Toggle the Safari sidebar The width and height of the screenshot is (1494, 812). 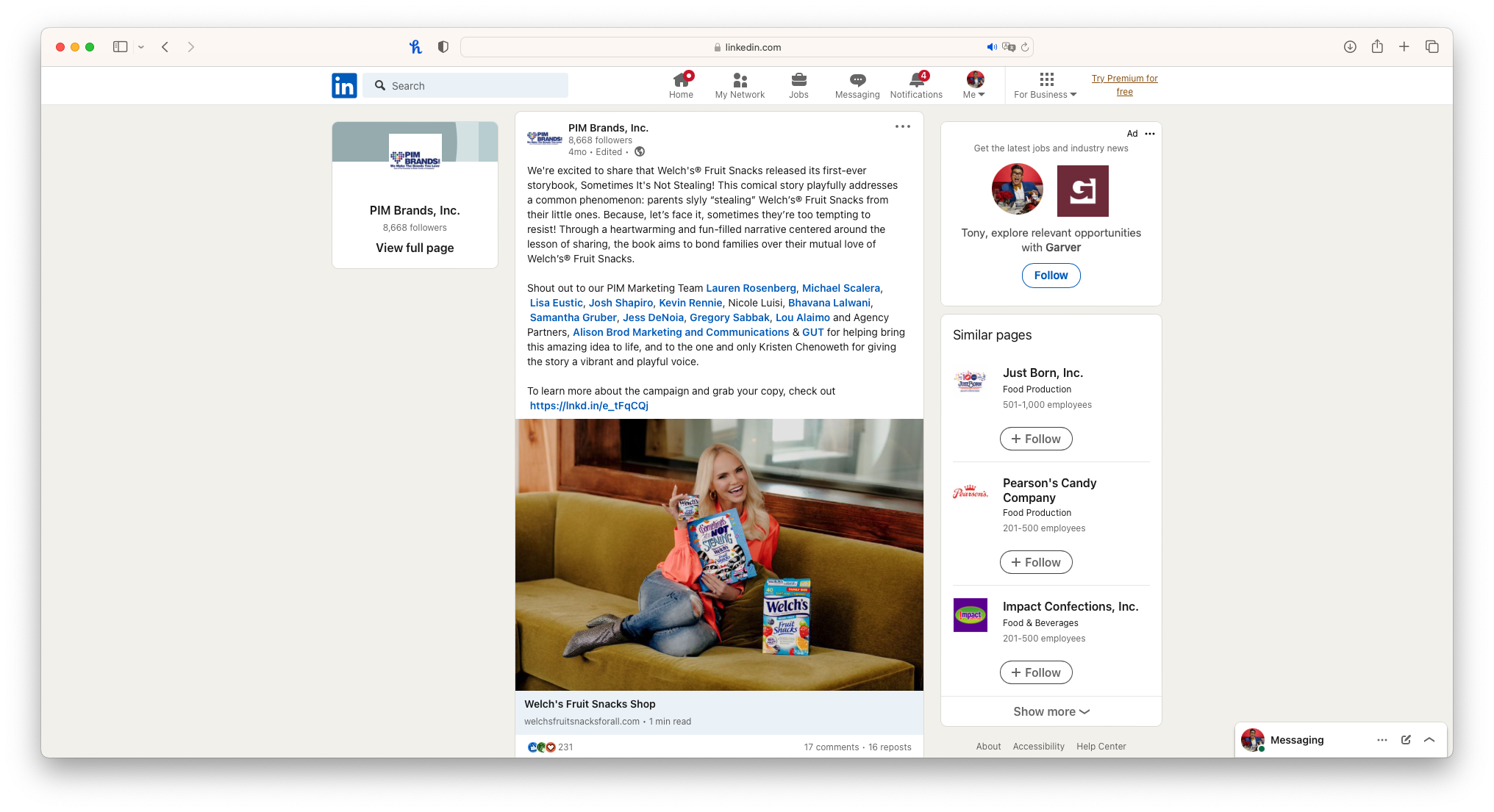[x=121, y=47]
